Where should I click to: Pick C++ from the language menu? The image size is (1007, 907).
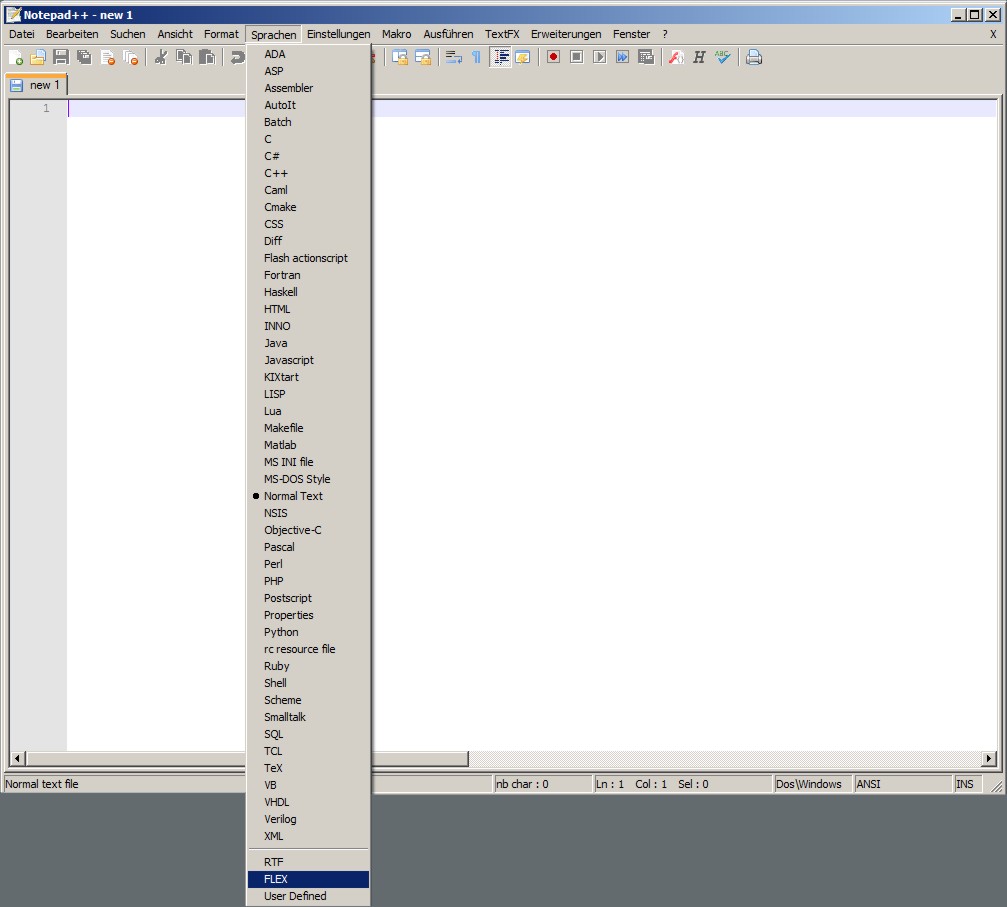click(x=308, y=173)
